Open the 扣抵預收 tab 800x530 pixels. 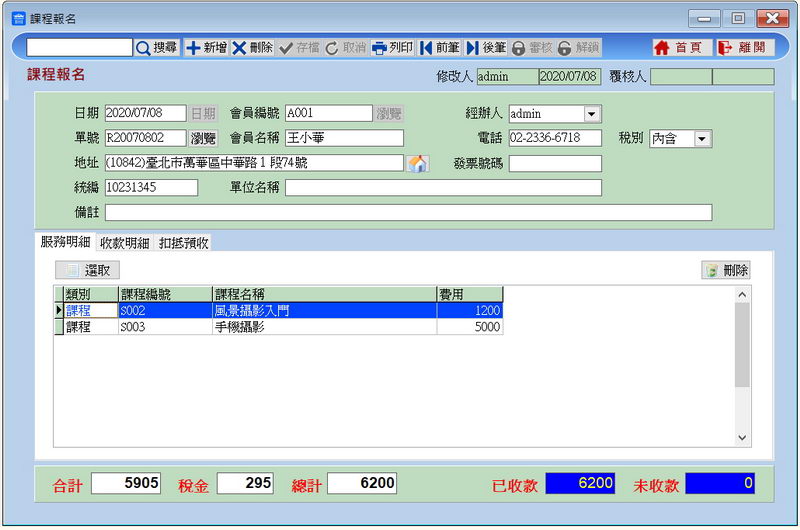(183, 243)
